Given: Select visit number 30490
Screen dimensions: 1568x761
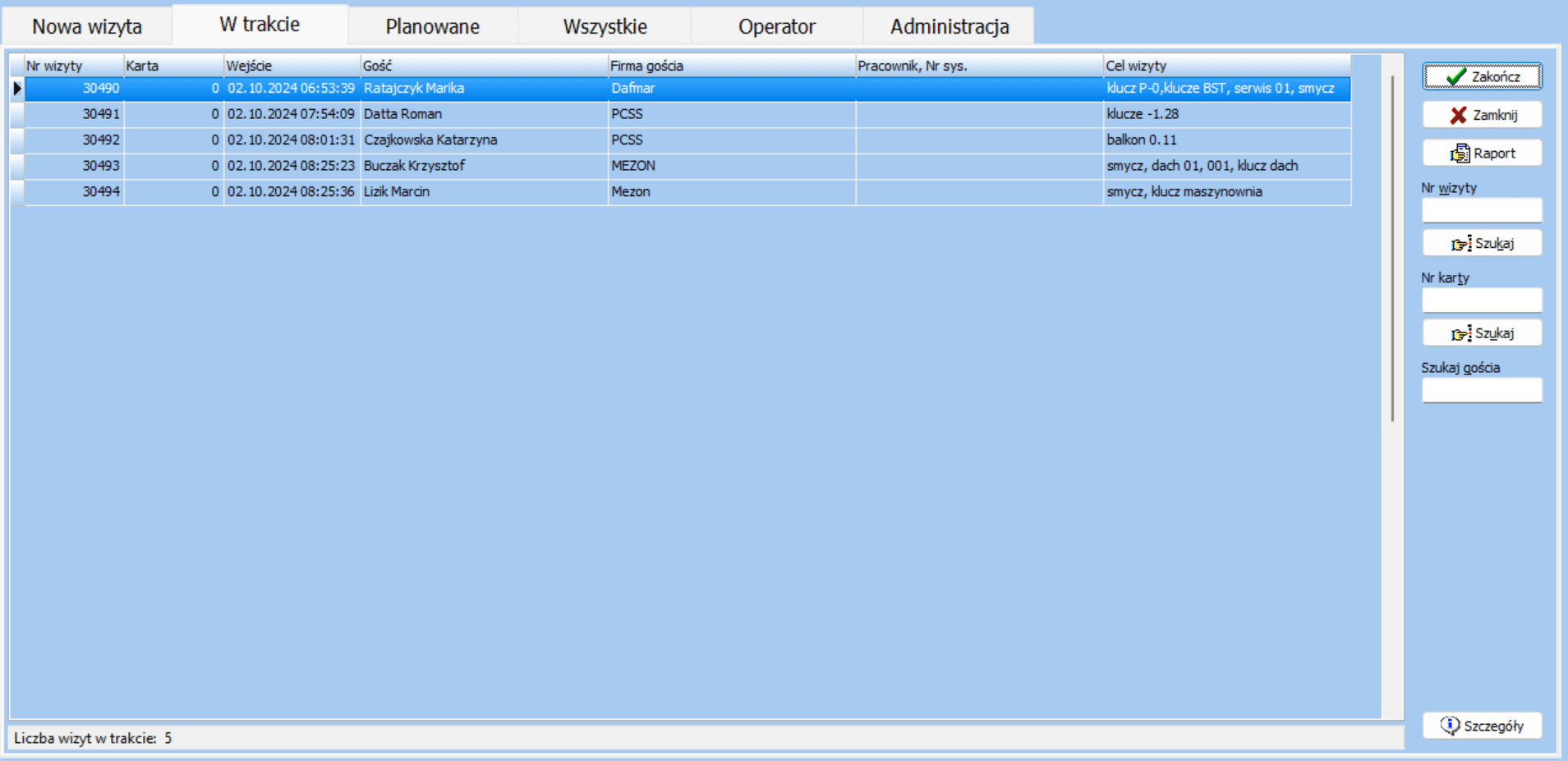Looking at the screenshot, I should [101, 88].
